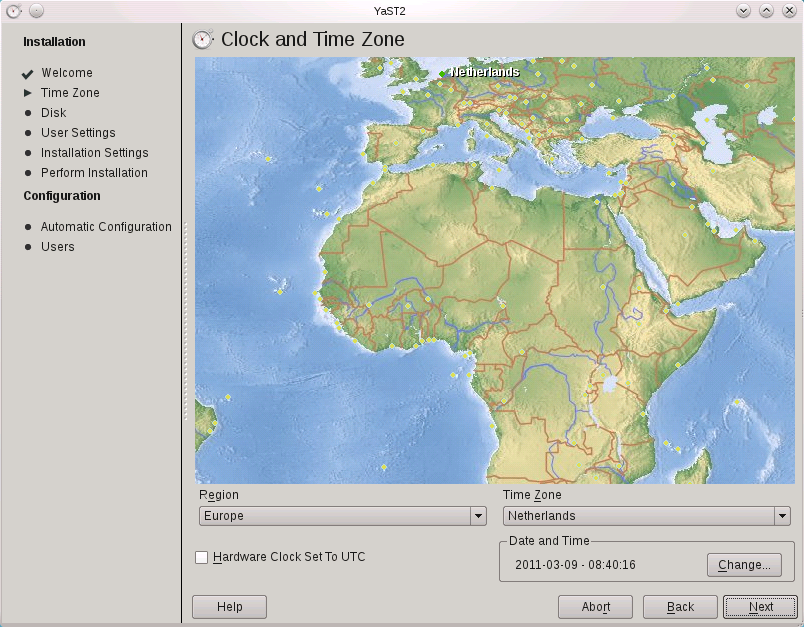804x627 pixels.
Task: Enable Hardware Clock Set To UTC
Action: [201, 557]
